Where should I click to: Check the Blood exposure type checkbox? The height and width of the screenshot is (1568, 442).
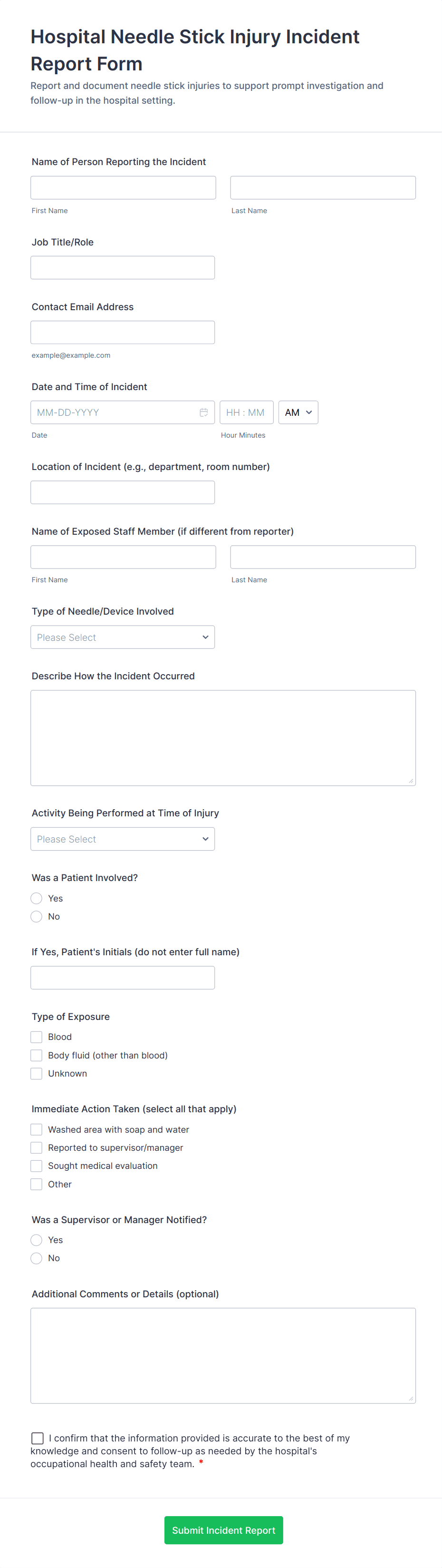pos(37,1037)
